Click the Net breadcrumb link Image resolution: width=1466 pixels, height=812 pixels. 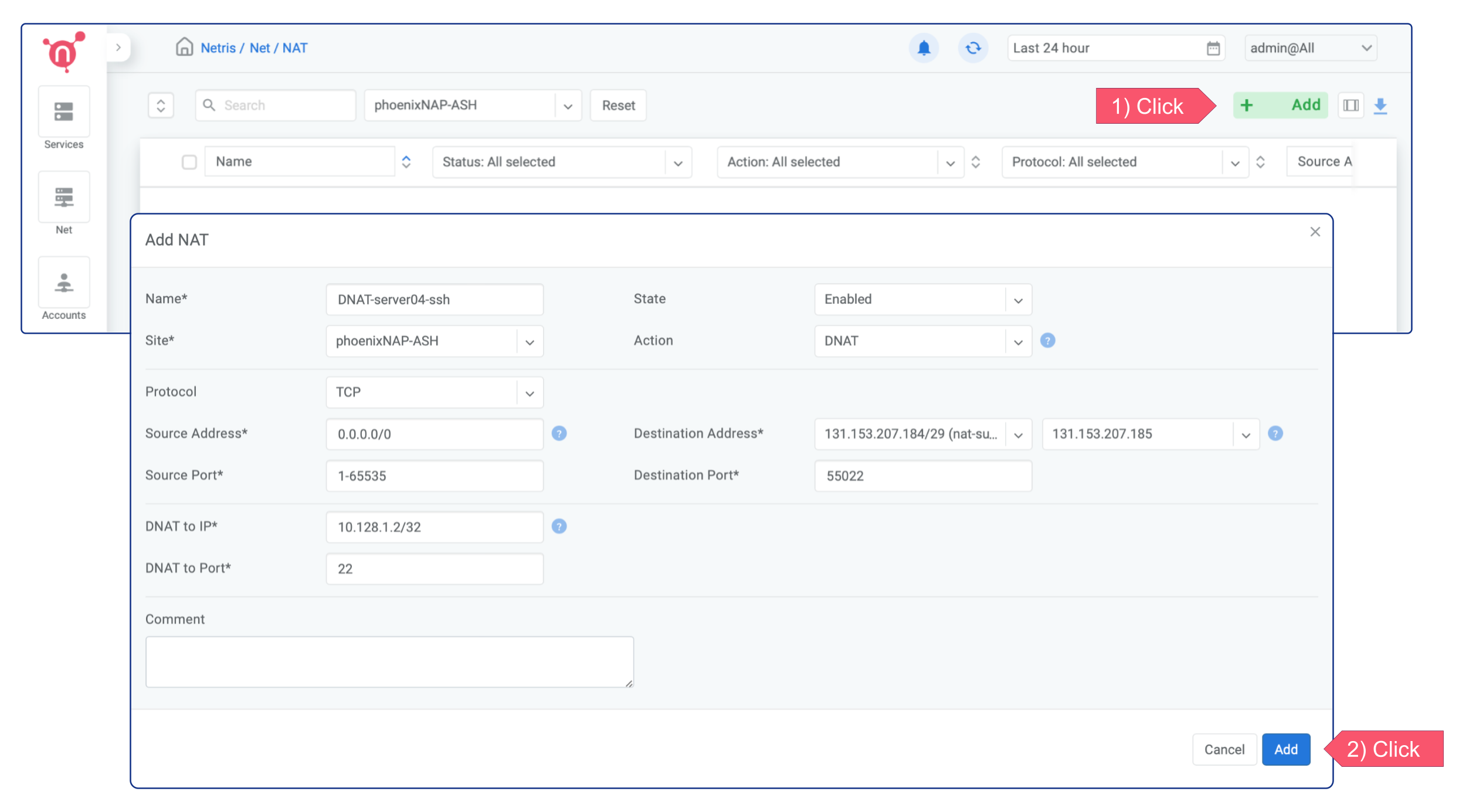tap(260, 48)
